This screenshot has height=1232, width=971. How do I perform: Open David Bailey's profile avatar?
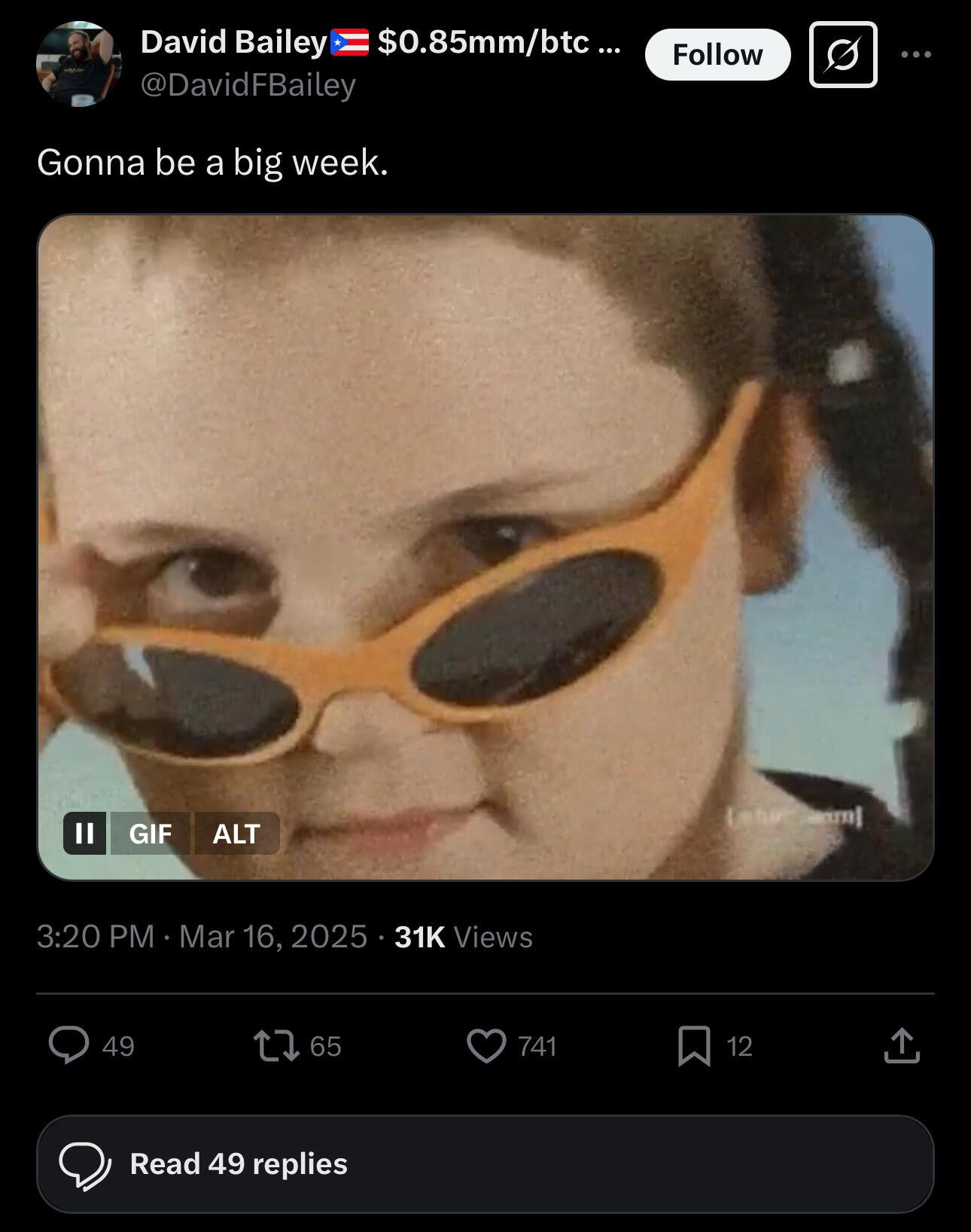pyautogui.click(x=78, y=64)
